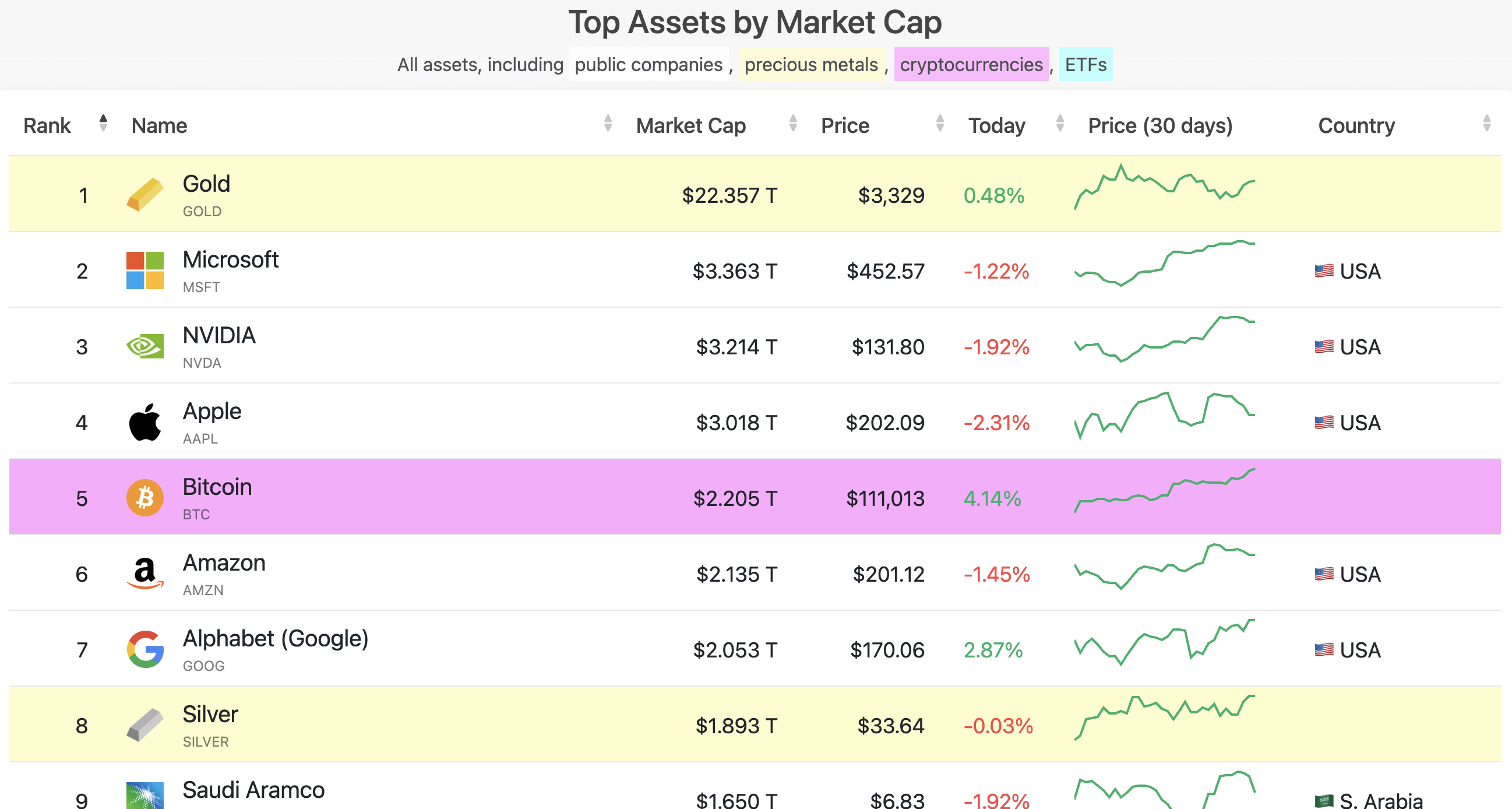Click Silver price $33.64
This screenshot has width=1512, height=809.
891,726
